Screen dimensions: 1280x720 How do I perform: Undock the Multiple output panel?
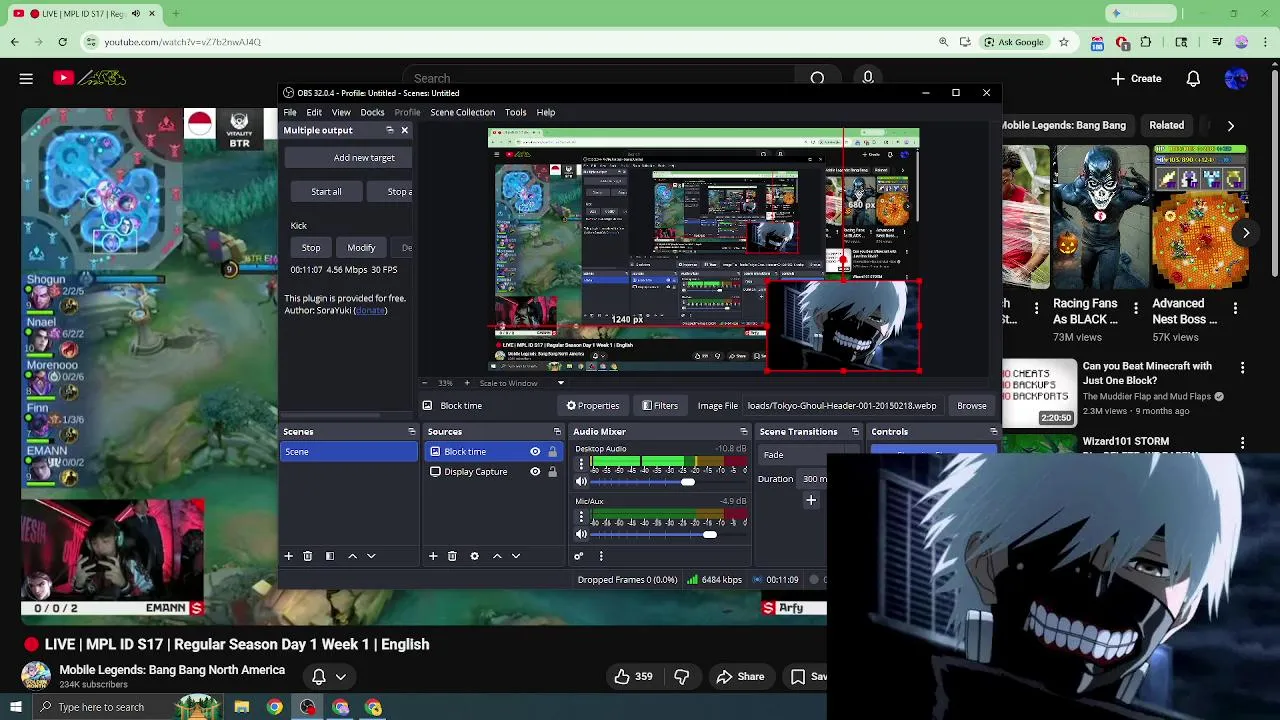click(x=390, y=130)
